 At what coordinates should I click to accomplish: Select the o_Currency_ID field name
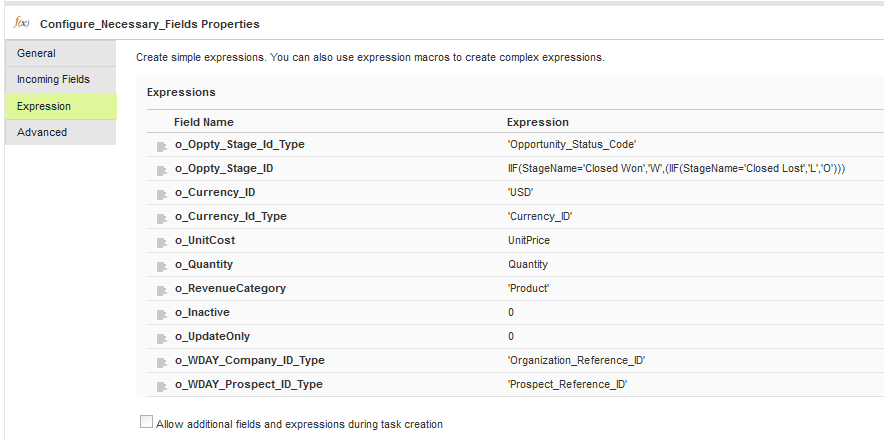coord(215,192)
